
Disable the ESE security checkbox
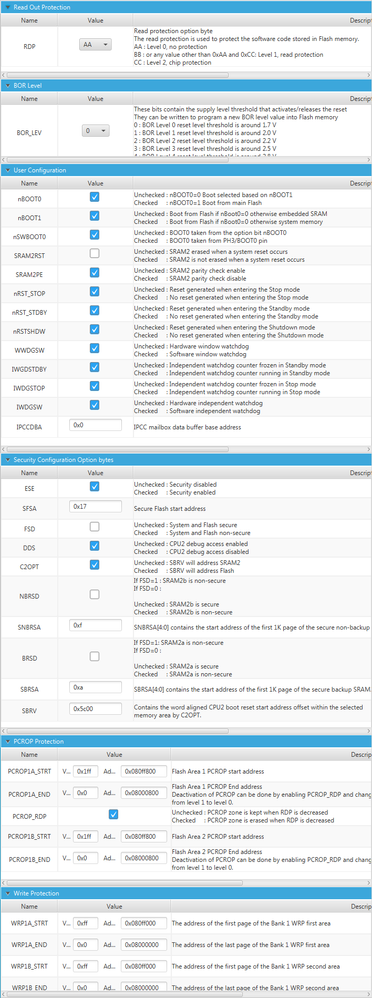94,486
